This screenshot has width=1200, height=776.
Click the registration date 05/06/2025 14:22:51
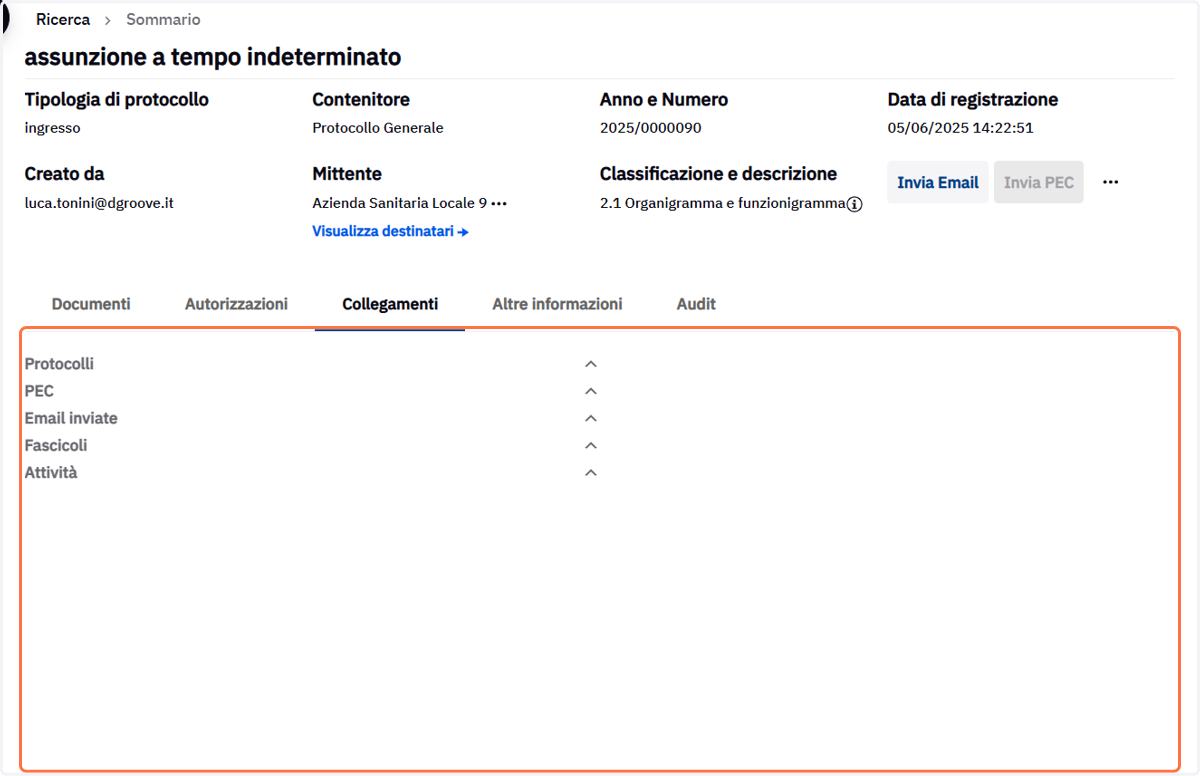click(961, 128)
